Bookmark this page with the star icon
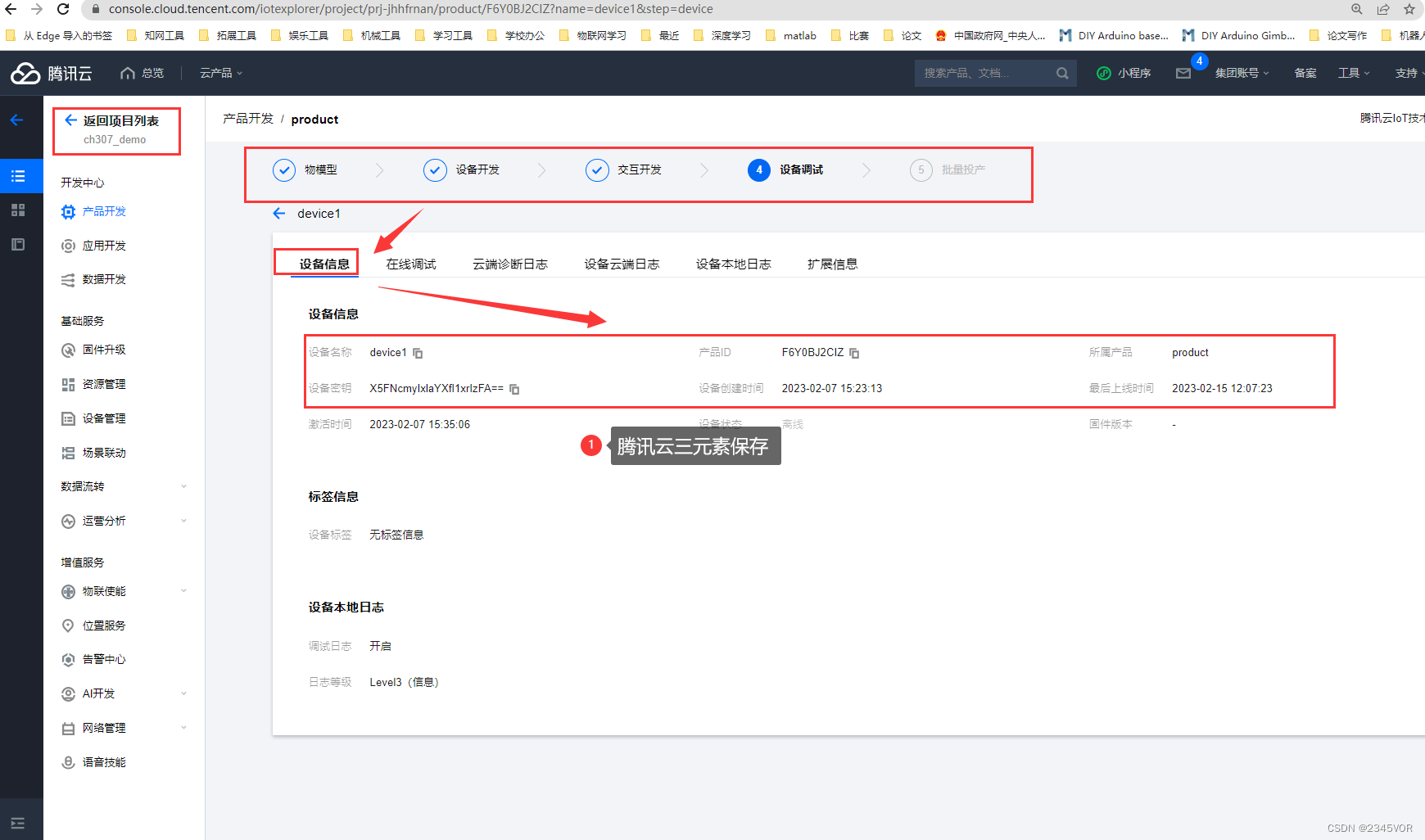1425x840 pixels. point(1409,9)
